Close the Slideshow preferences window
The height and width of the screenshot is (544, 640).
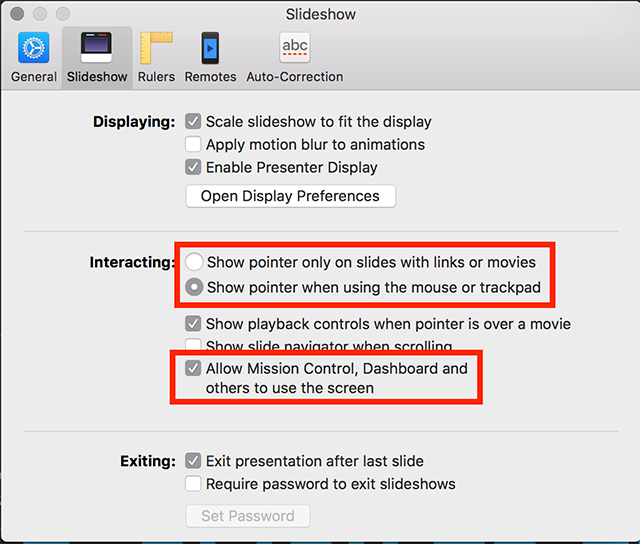[17, 13]
